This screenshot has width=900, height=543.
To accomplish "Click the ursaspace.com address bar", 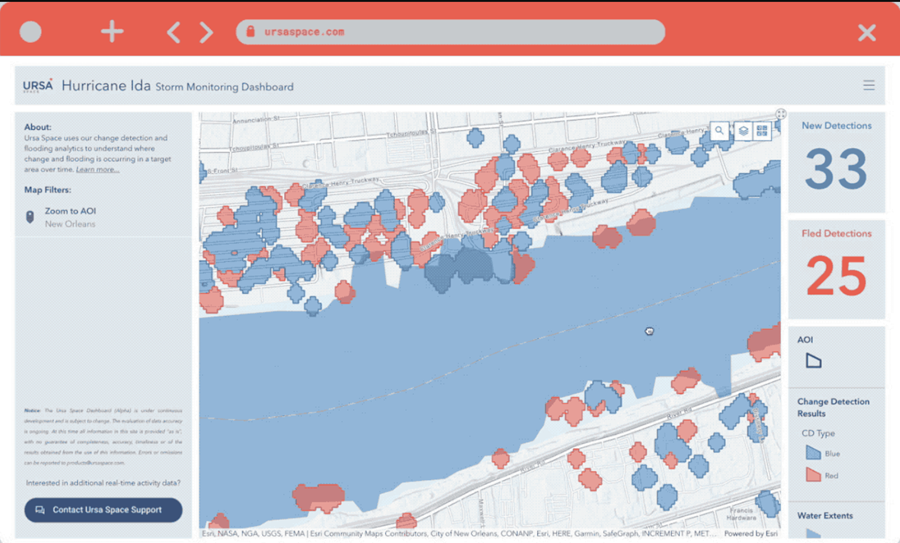I will [450, 32].
